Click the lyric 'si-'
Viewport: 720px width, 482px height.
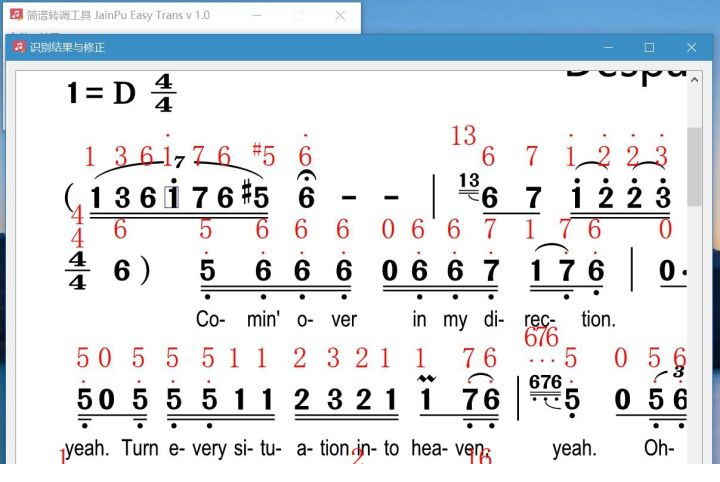[x=243, y=448]
